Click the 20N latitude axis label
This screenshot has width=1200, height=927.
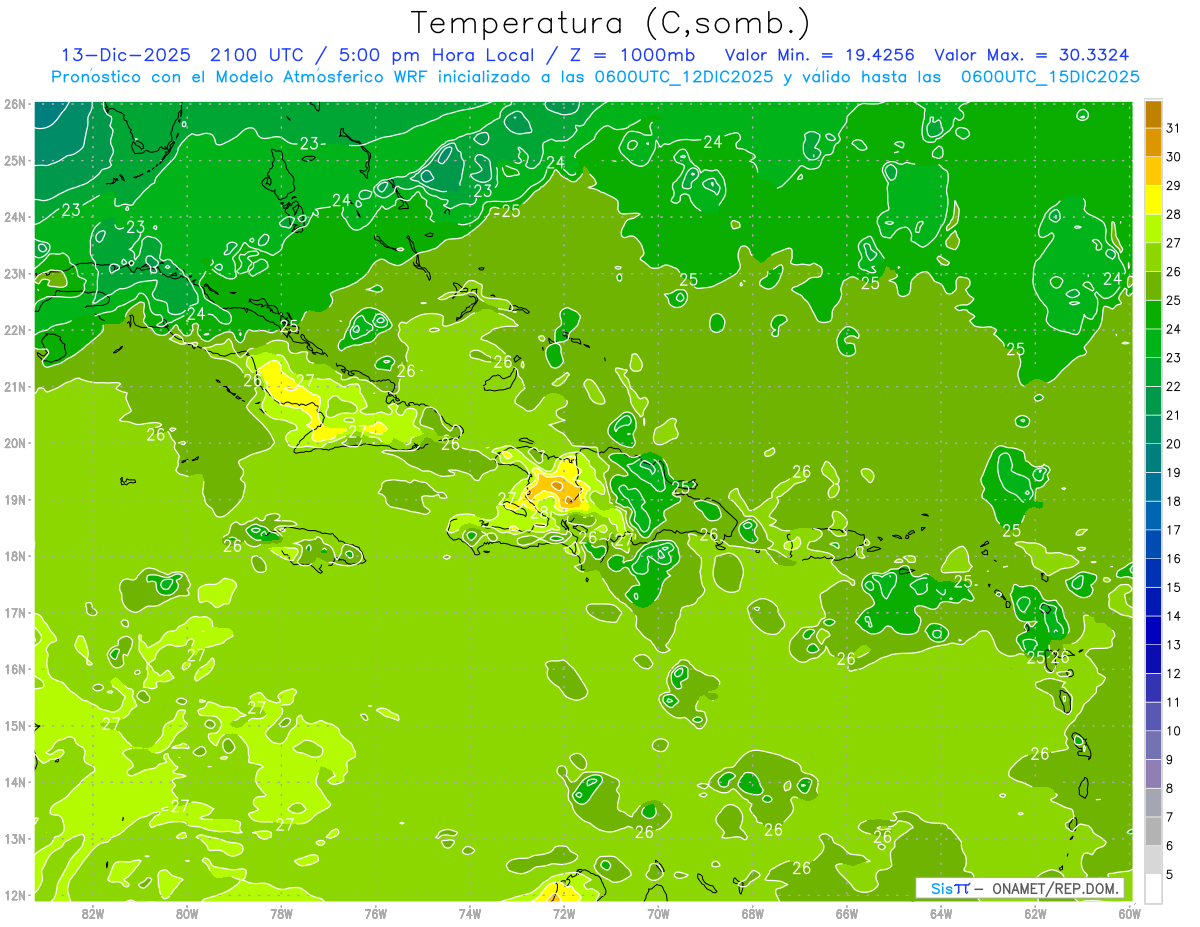(x=14, y=443)
